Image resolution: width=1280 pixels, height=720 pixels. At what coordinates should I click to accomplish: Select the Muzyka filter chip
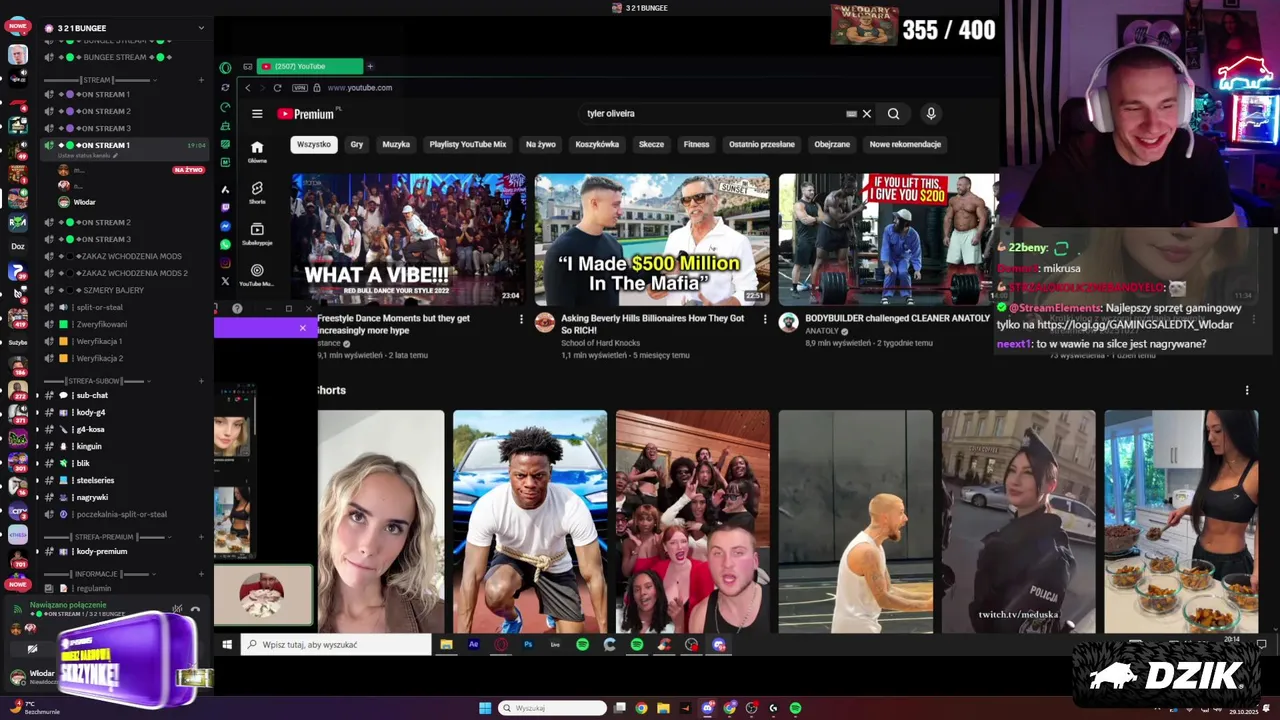396,144
